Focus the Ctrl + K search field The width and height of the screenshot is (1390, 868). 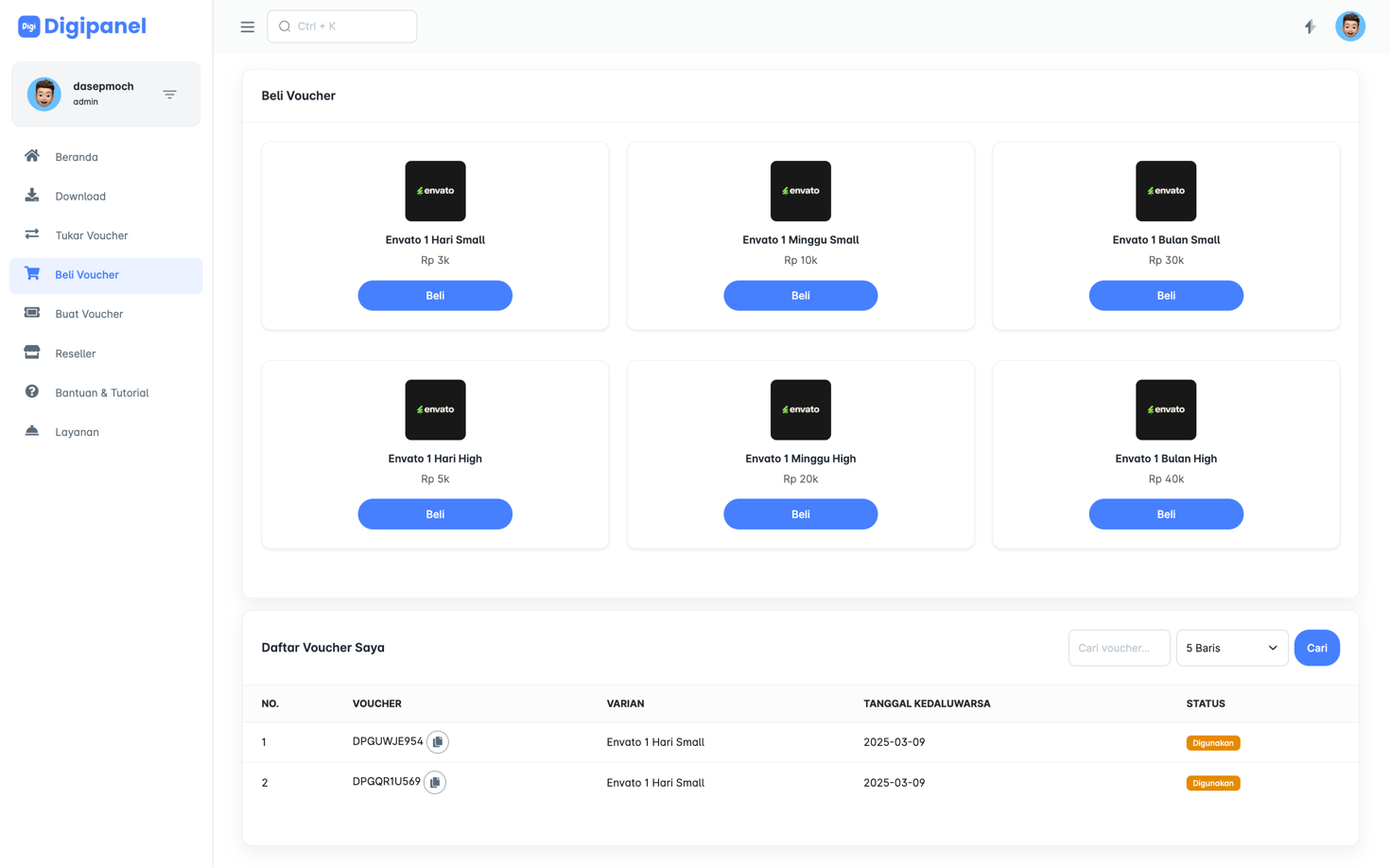[x=342, y=26]
